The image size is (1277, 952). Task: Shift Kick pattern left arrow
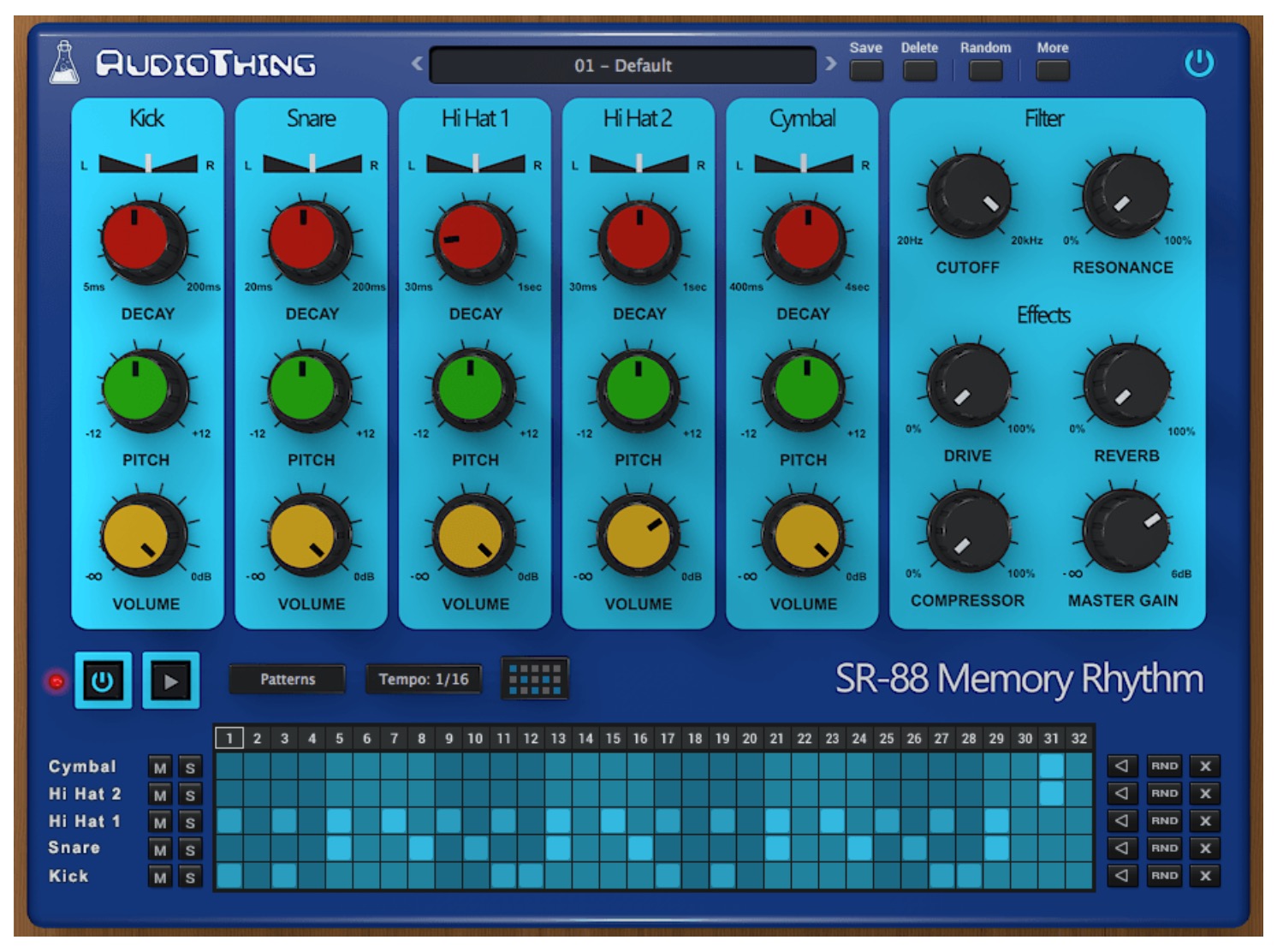pos(1122,876)
